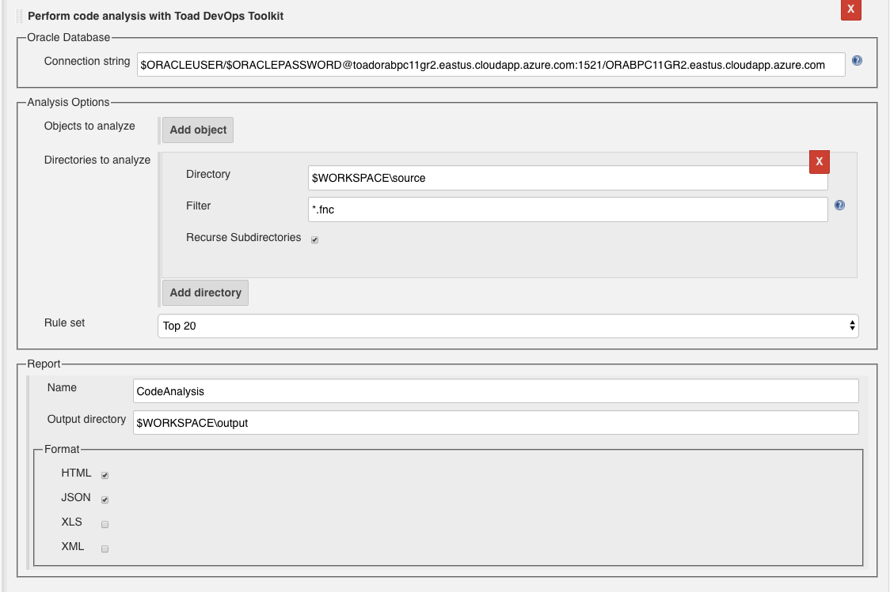
Task: Click the Oracle Database section heading
Action: [x=69, y=37]
